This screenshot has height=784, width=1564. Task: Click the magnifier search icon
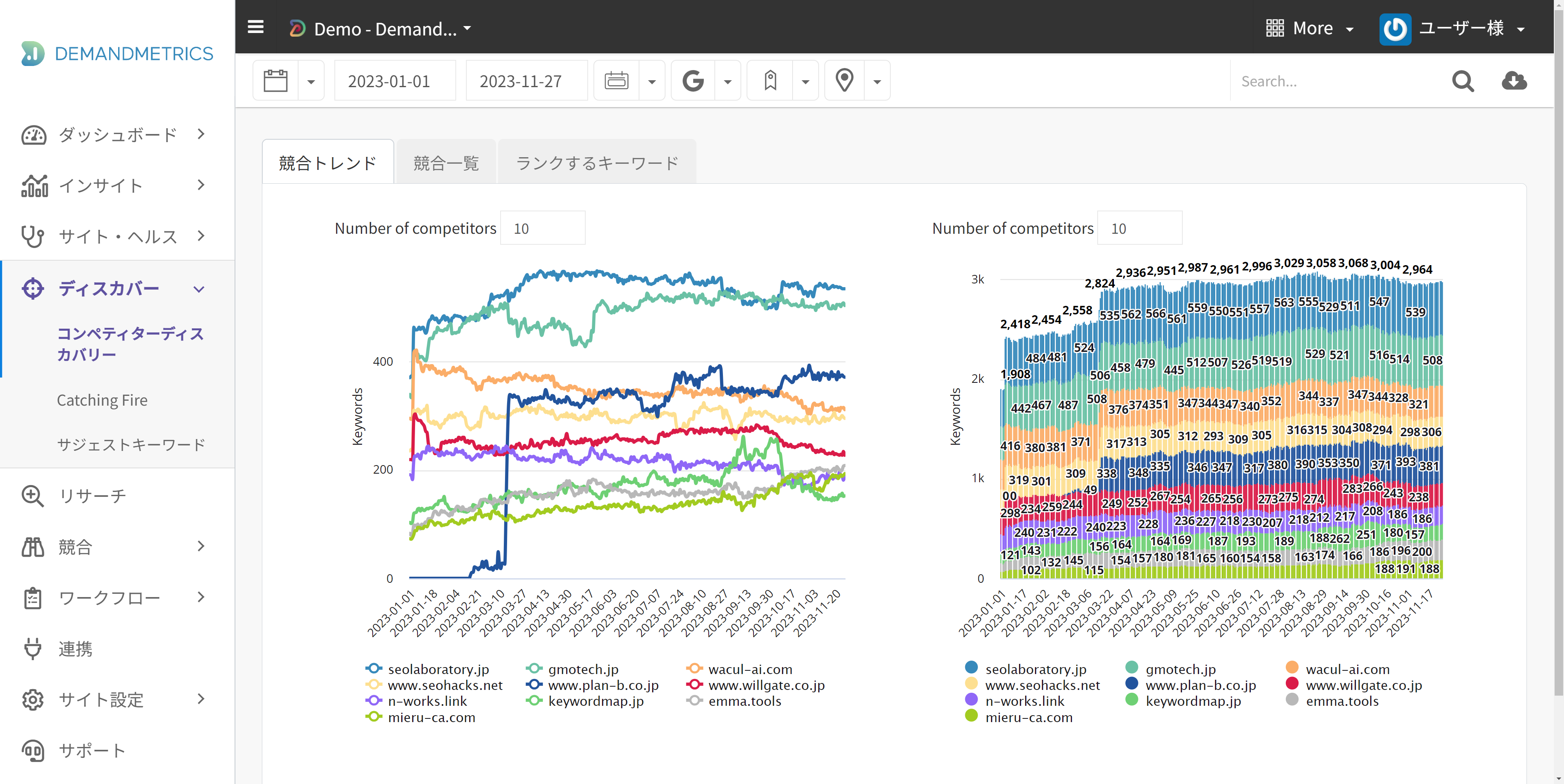click(x=1463, y=81)
